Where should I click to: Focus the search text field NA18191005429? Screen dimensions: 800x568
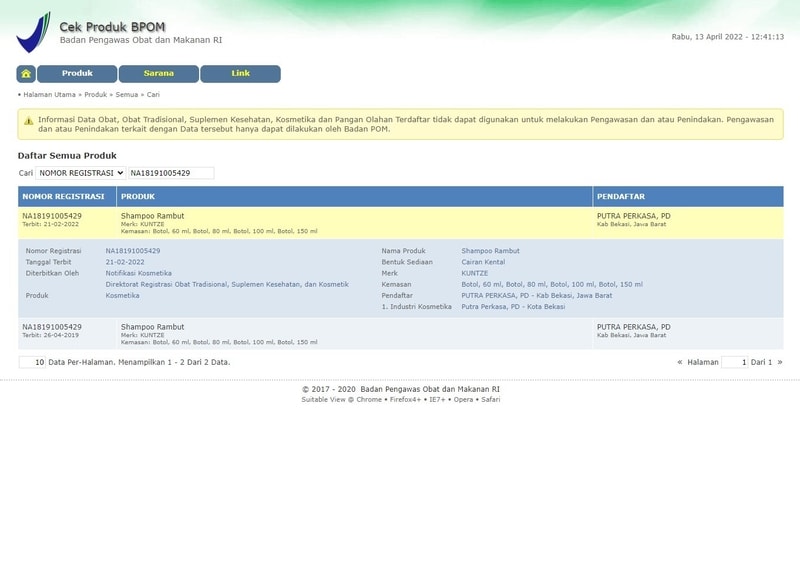171,173
